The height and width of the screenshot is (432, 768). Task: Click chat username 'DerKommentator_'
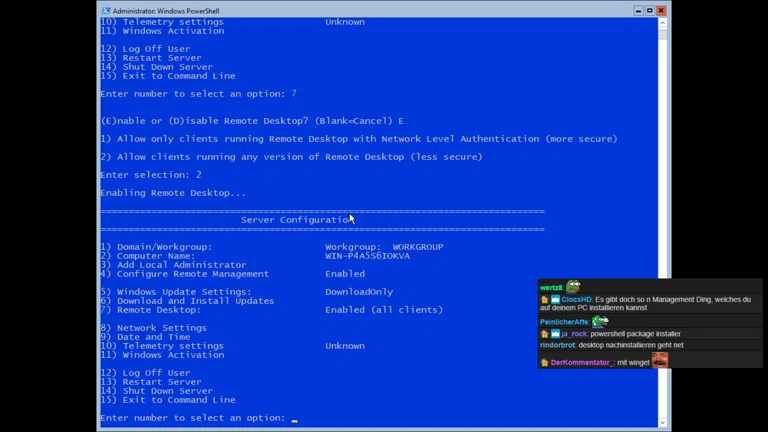coord(582,362)
